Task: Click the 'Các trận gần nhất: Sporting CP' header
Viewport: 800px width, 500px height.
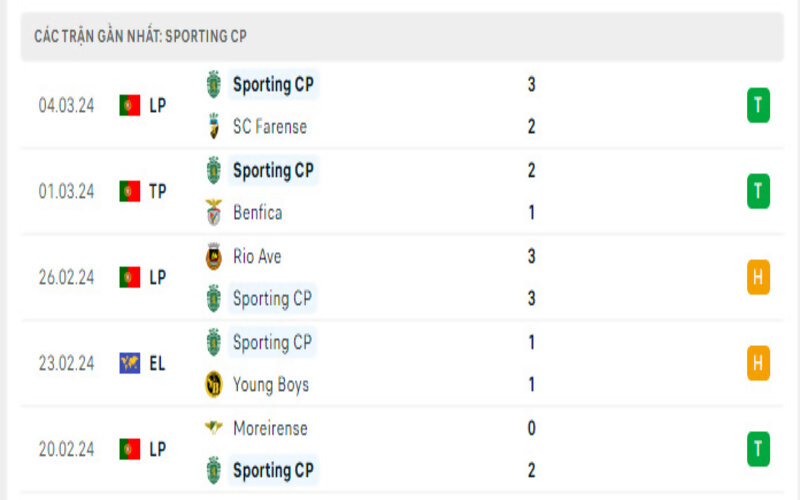Action: 141,36
